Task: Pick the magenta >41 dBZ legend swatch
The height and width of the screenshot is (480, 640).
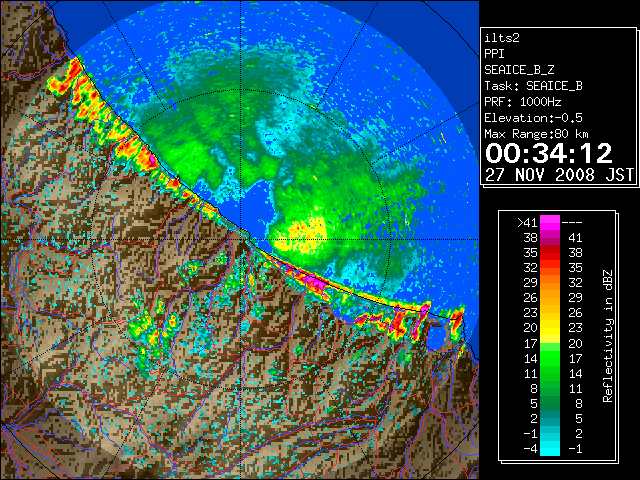Action: [550, 223]
